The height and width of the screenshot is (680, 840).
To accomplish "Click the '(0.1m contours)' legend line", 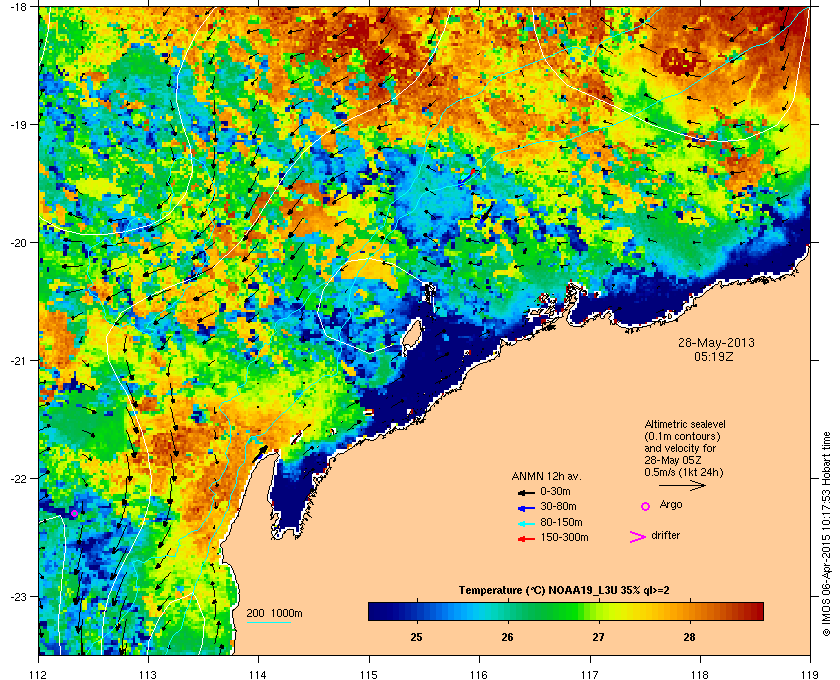I will pos(682,436).
